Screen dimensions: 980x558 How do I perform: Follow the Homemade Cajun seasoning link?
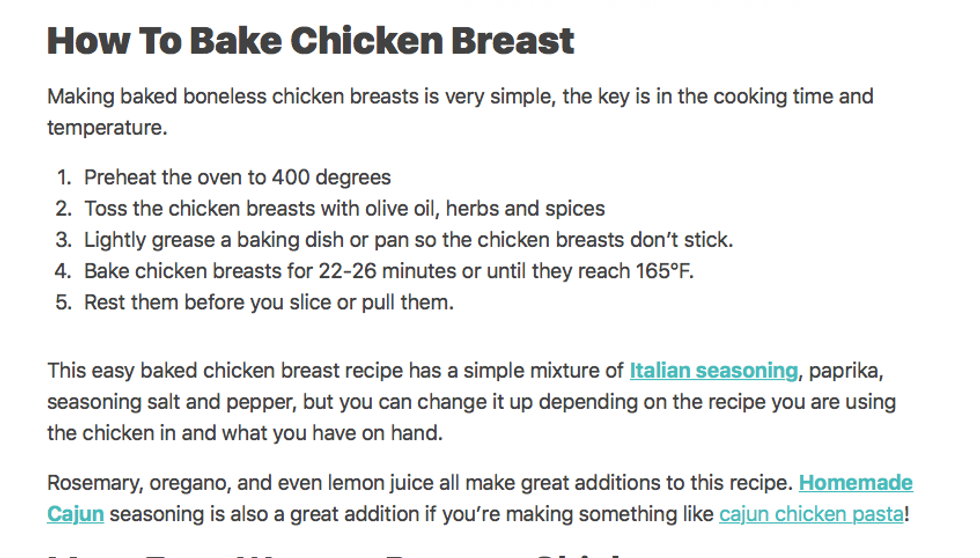coord(855,483)
